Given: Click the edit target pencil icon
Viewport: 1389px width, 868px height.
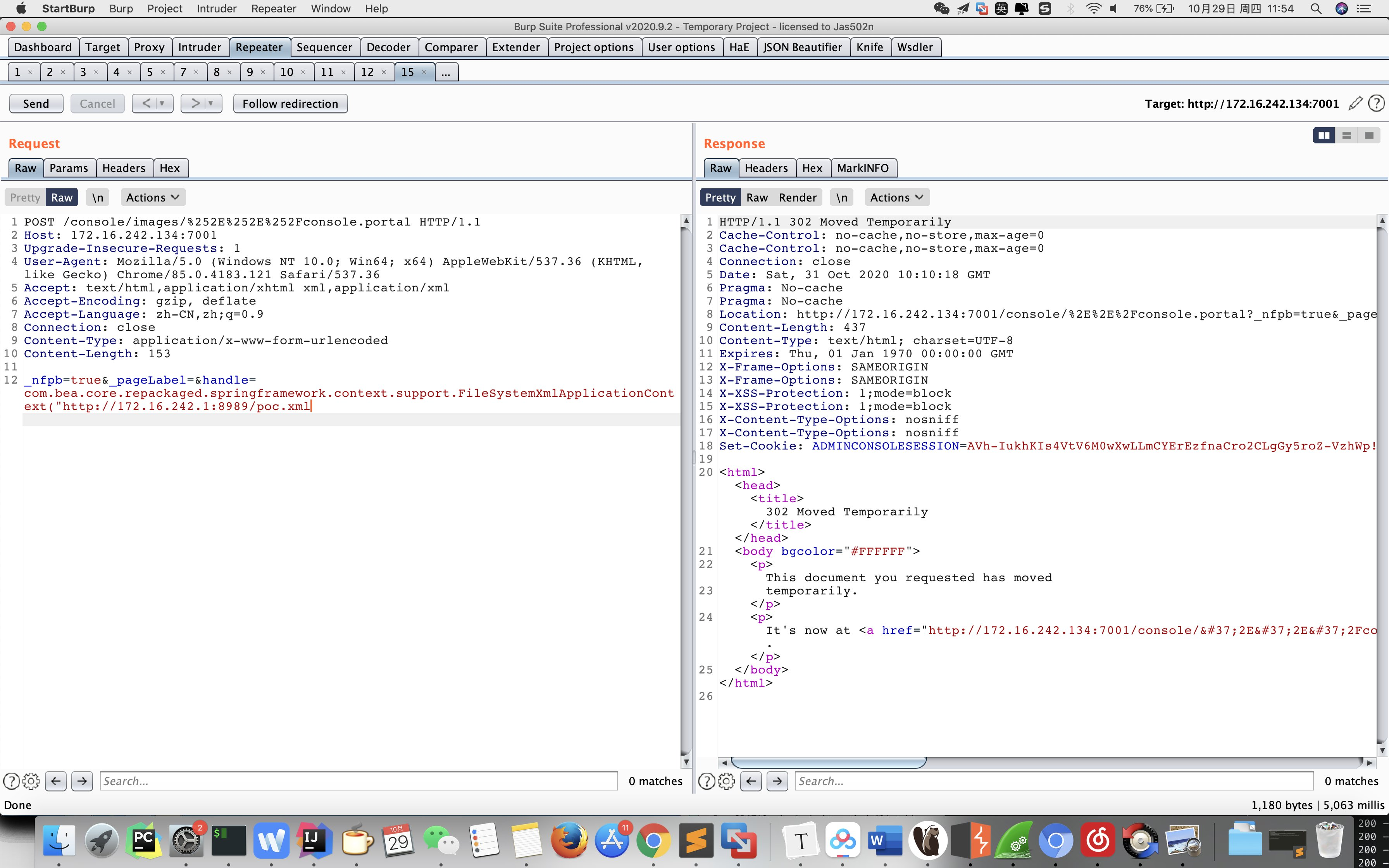Looking at the screenshot, I should point(1355,103).
